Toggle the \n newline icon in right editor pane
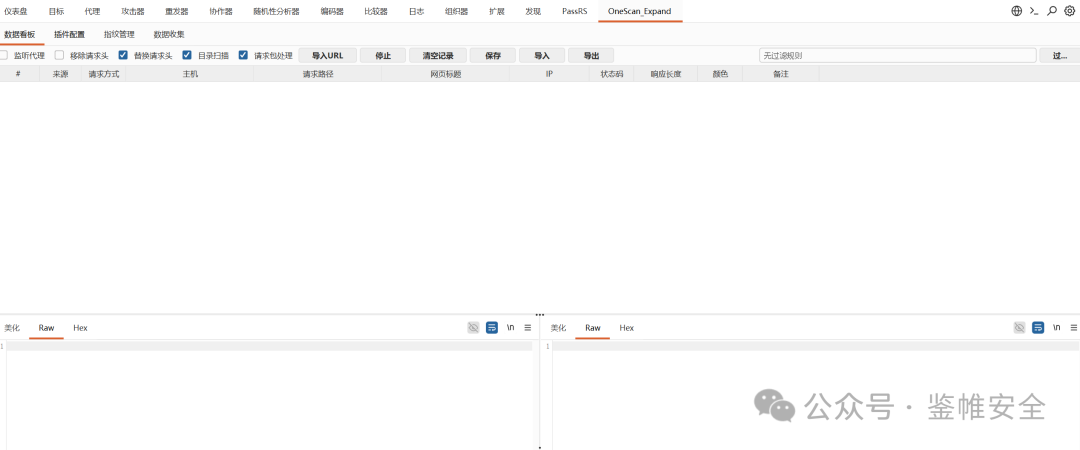The image size is (1080, 450). [x=1057, y=327]
